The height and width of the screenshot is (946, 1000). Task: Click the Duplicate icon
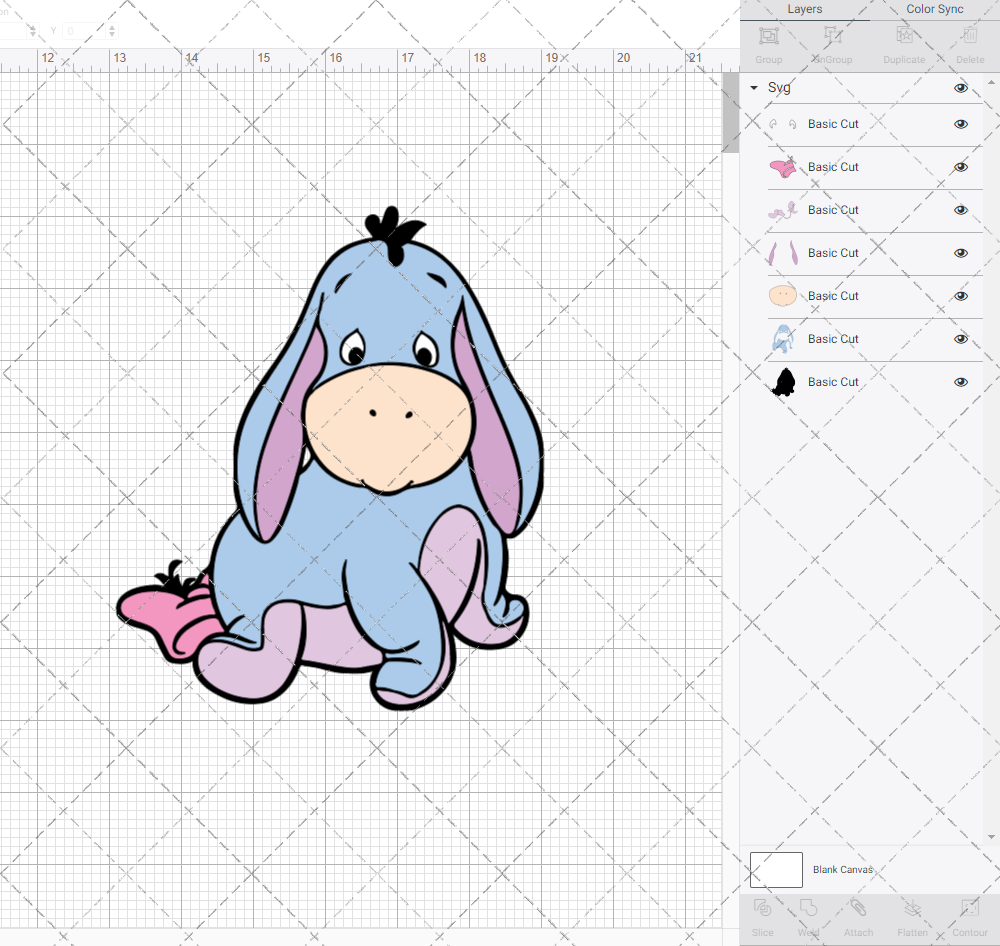[904, 36]
